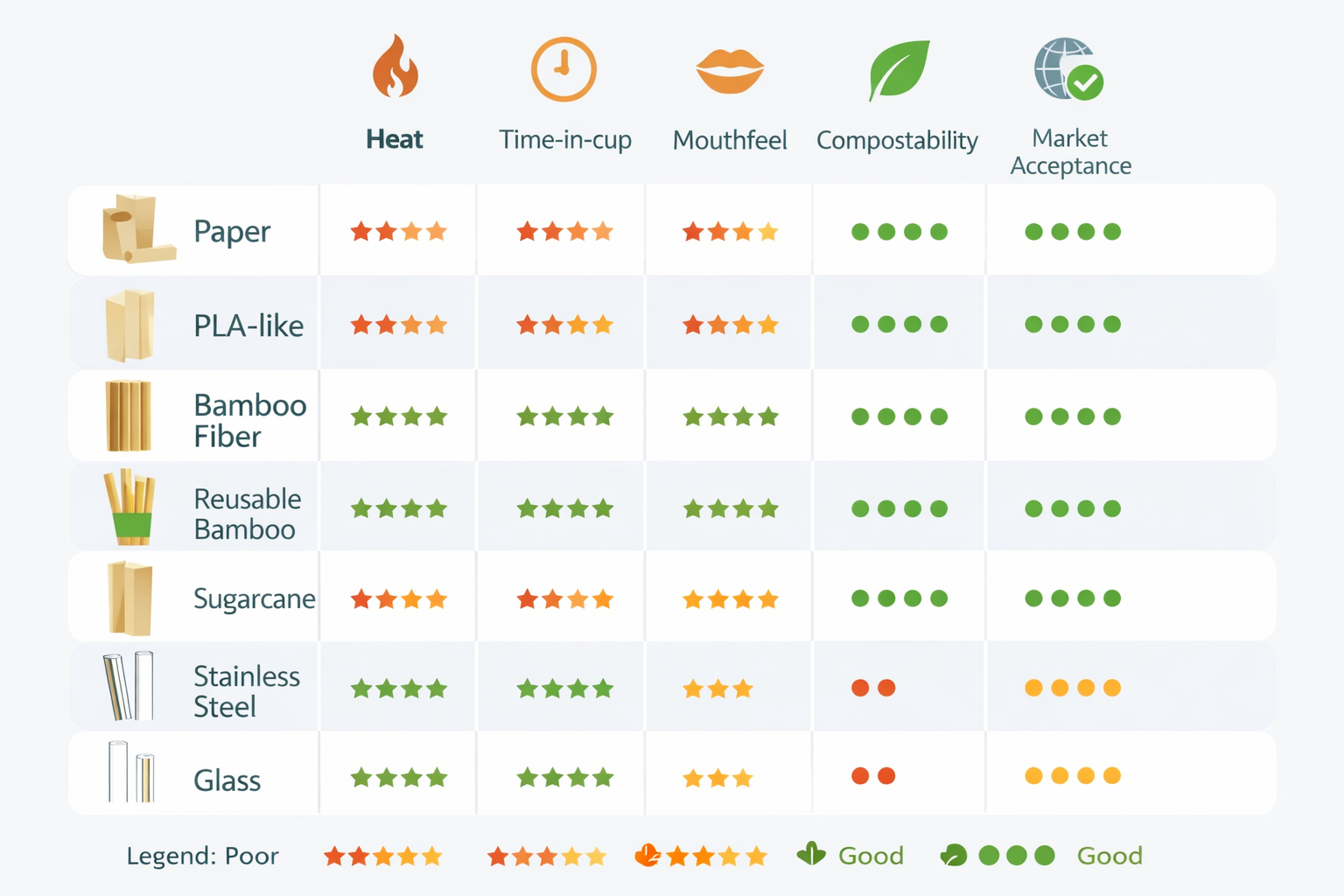
Task: Click the lips icon above Mouthfeel
Action: [730, 70]
